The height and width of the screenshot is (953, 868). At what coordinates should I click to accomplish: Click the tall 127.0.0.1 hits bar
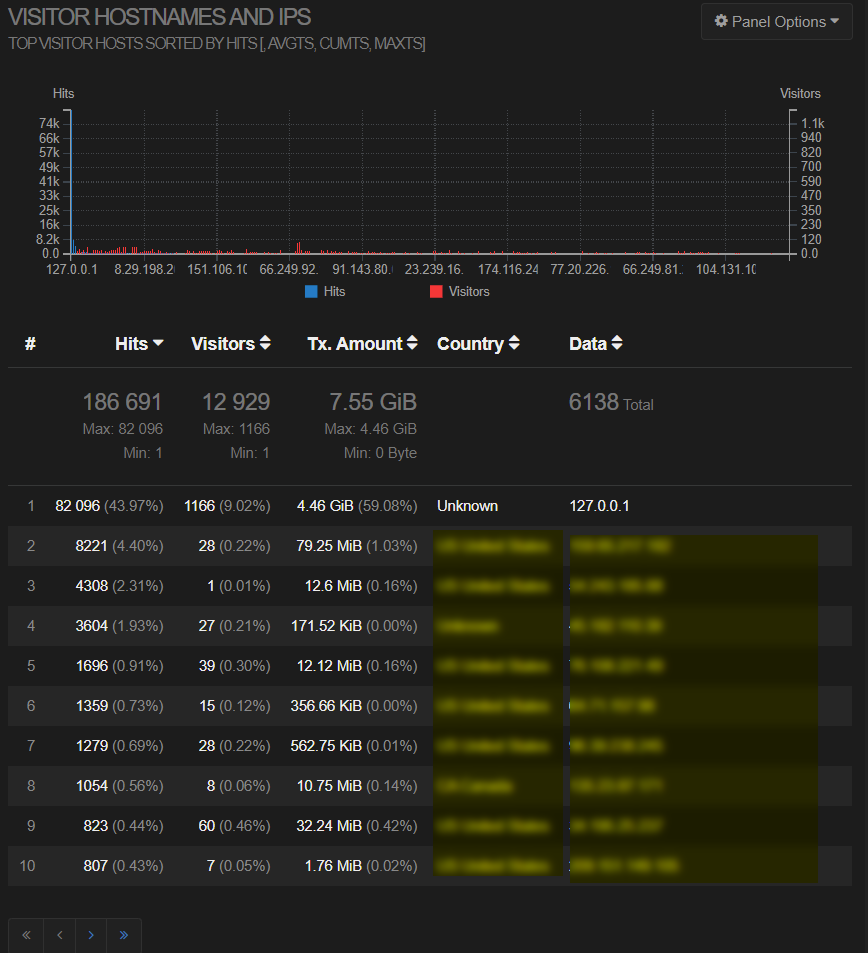[71, 182]
